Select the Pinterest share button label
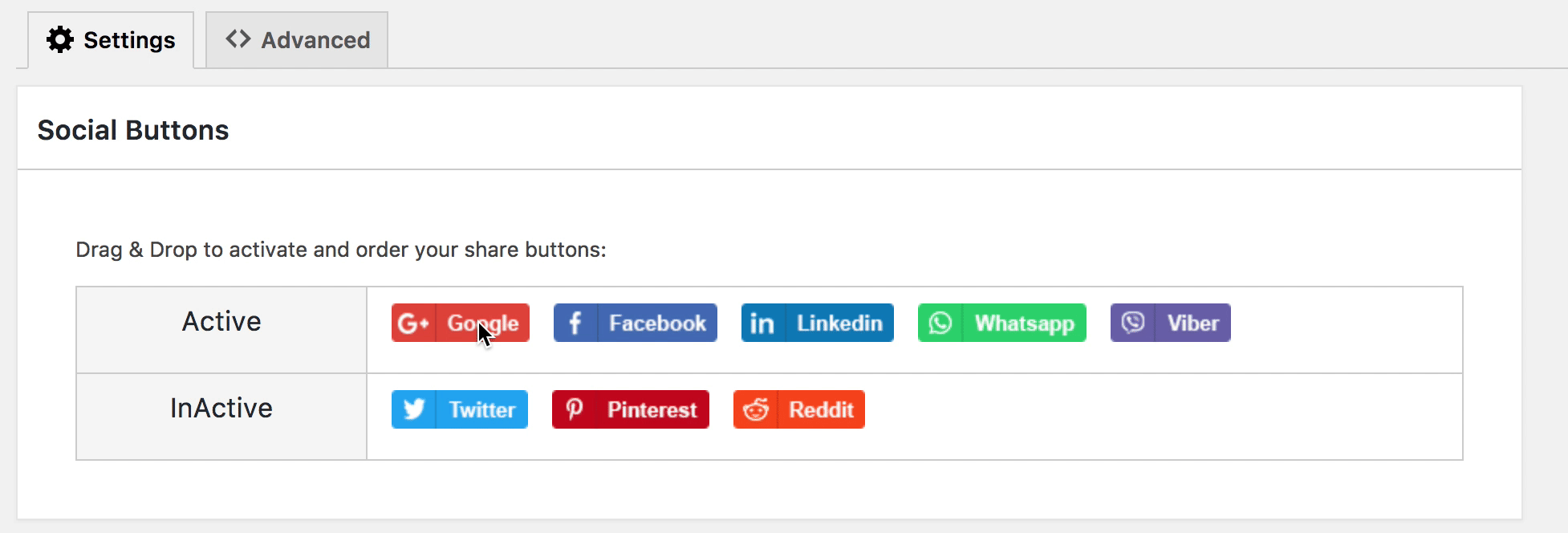The image size is (1568, 533). pos(652,410)
